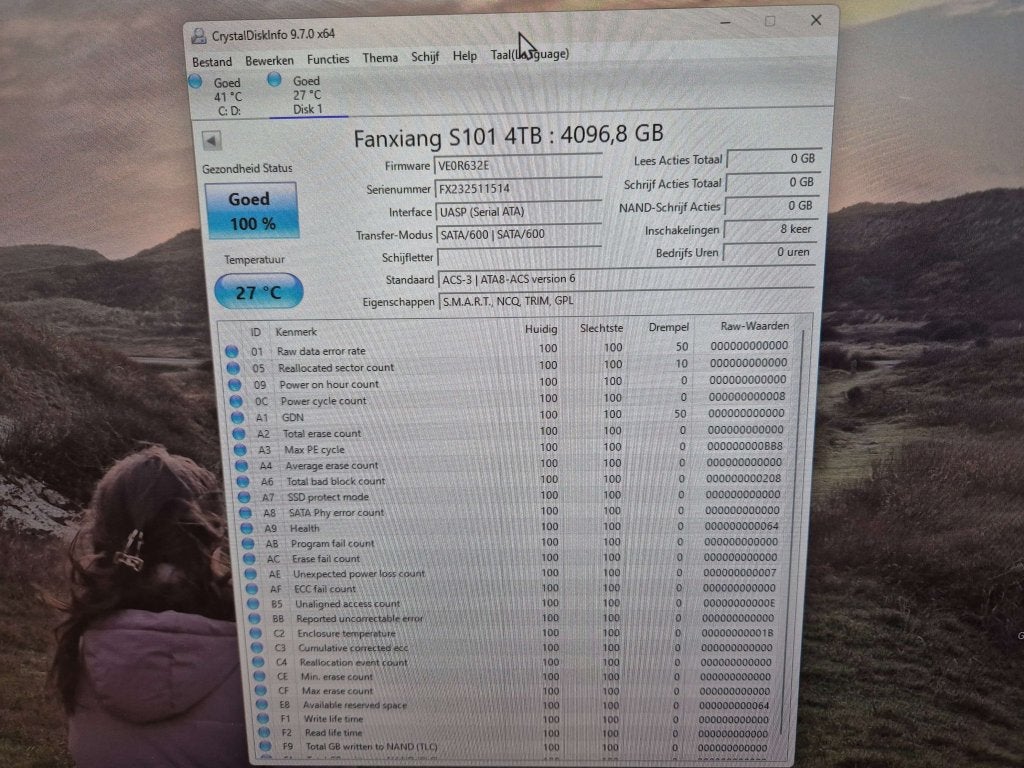The image size is (1024, 768).
Task: Click the Firmware field VE0R632E
Action: tap(519, 165)
